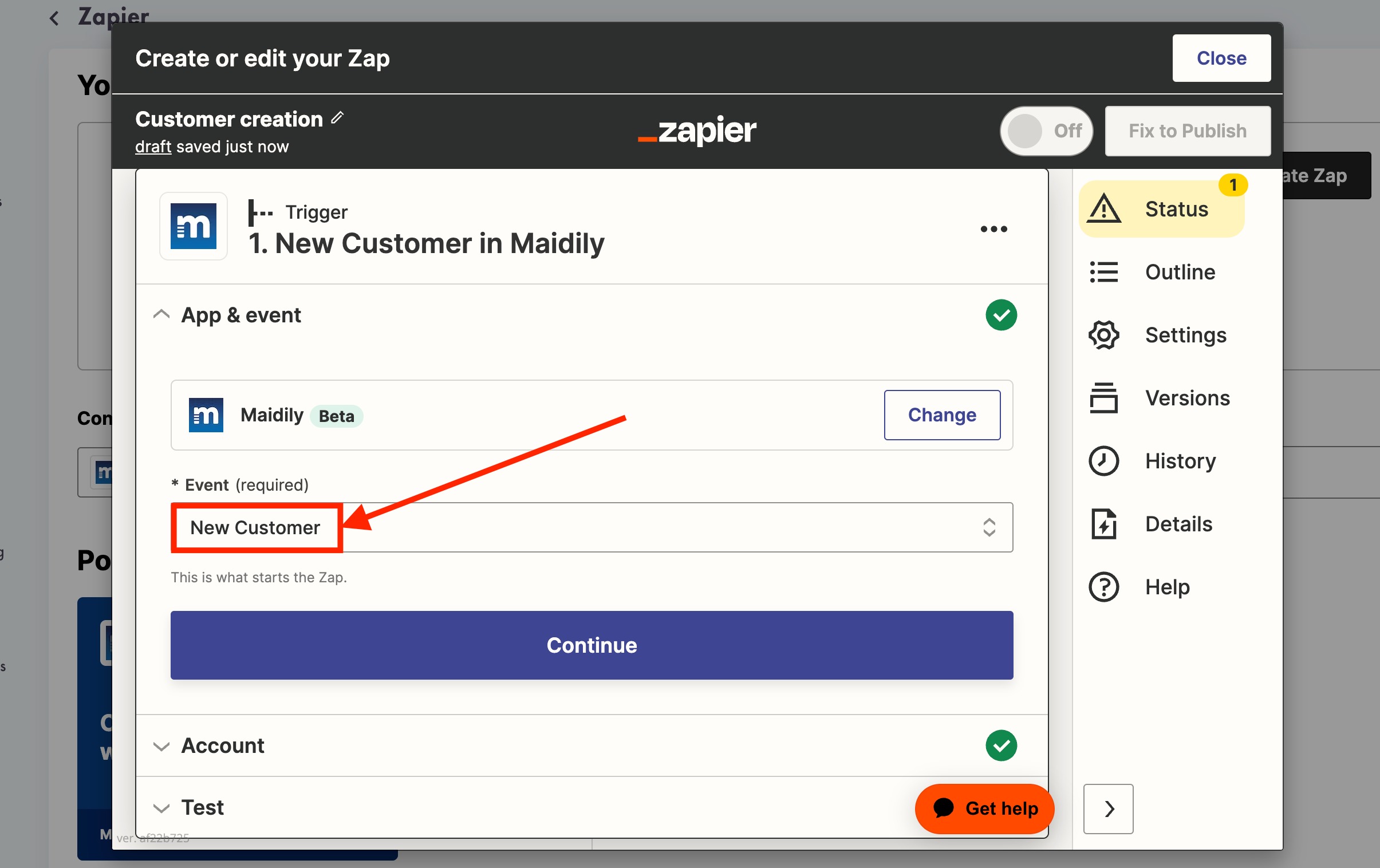Click the History clock icon

pyautogui.click(x=1104, y=461)
